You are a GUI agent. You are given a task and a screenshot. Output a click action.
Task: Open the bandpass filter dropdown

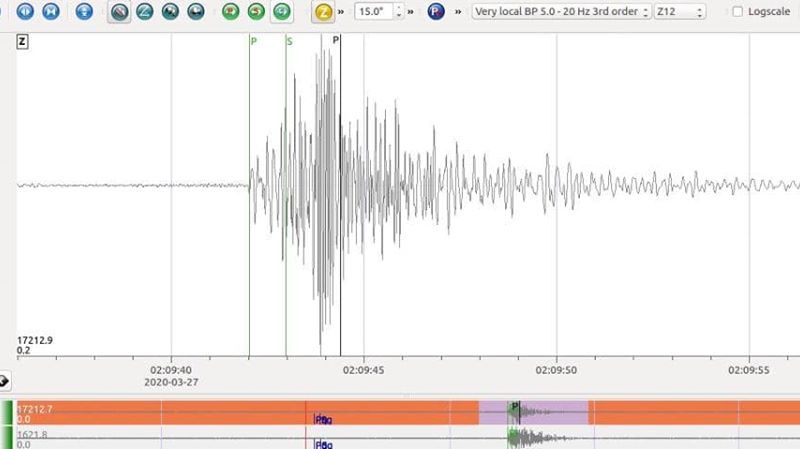pos(560,12)
